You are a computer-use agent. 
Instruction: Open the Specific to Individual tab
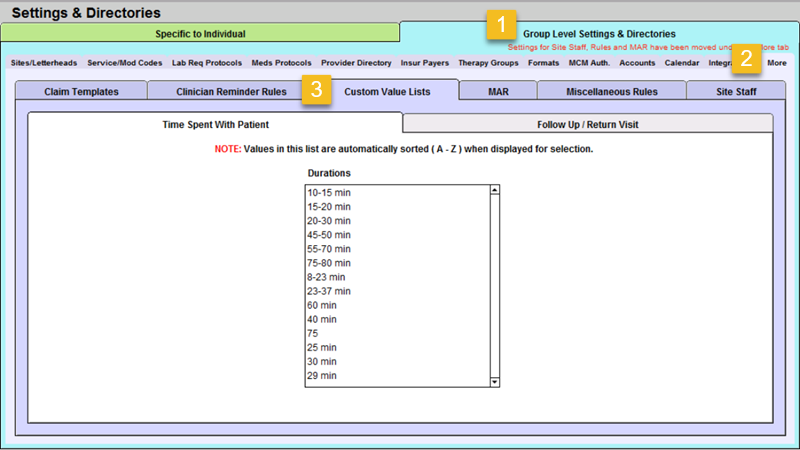[x=200, y=33]
